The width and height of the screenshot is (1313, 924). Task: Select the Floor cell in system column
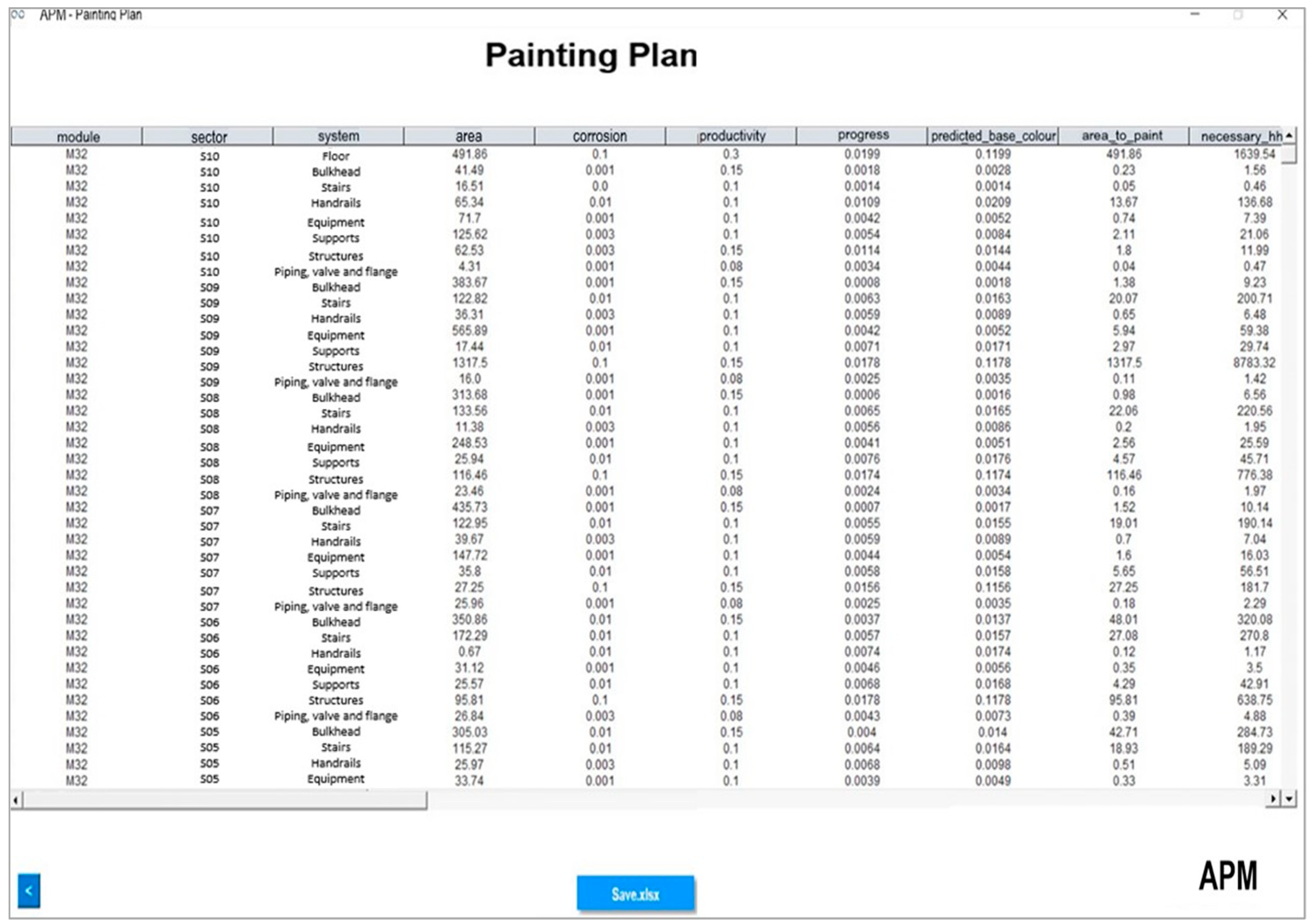pos(336,156)
